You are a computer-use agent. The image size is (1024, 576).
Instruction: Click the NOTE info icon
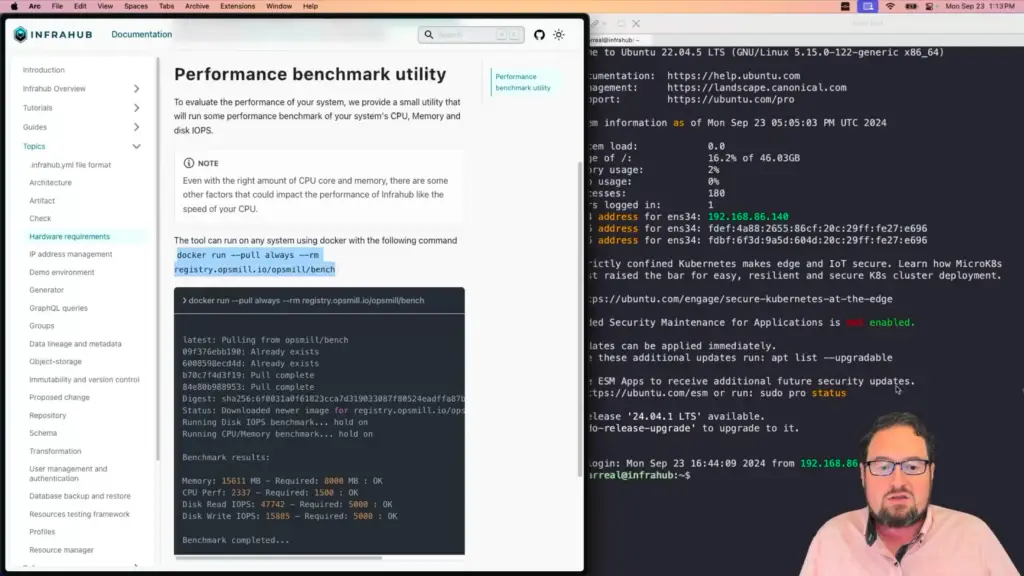(x=189, y=163)
